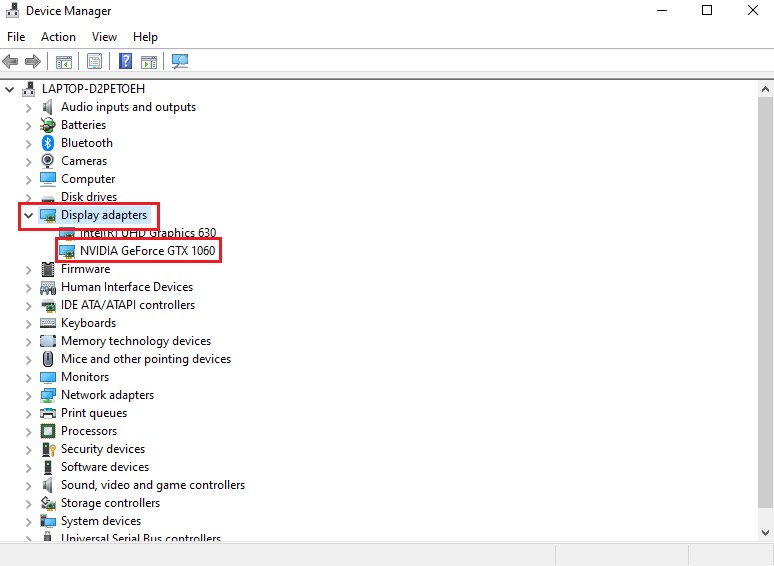Click the Computer monitor icon
This screenshot has height=566, width=774.
pyautogui.click(x=48, y=179)
